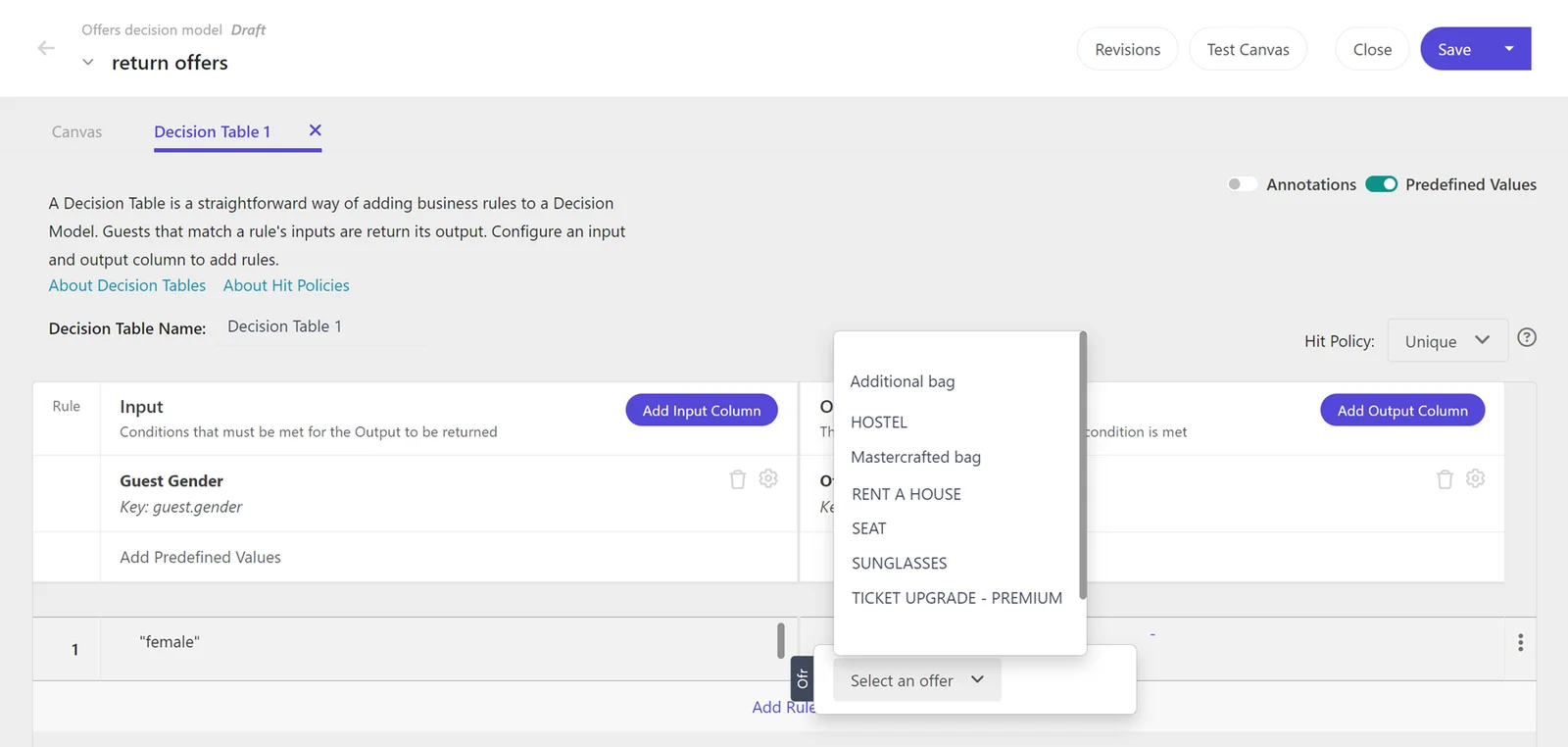Open Guest Gender column settings gear
Image resolution: width=1568 pixels, height=747 pixels.
click(x=768, y=478)
